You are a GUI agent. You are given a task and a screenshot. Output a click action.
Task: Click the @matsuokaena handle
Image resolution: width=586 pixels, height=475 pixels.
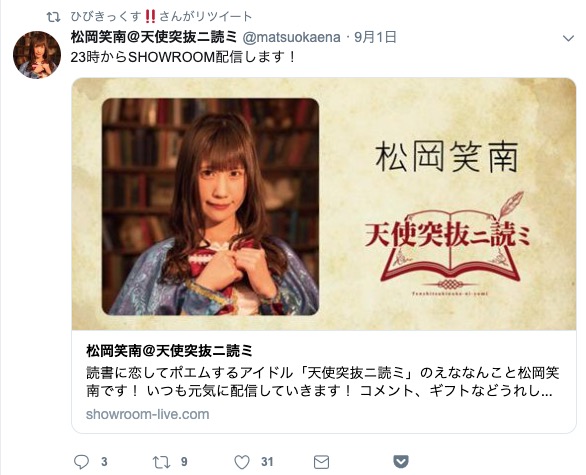292,37
